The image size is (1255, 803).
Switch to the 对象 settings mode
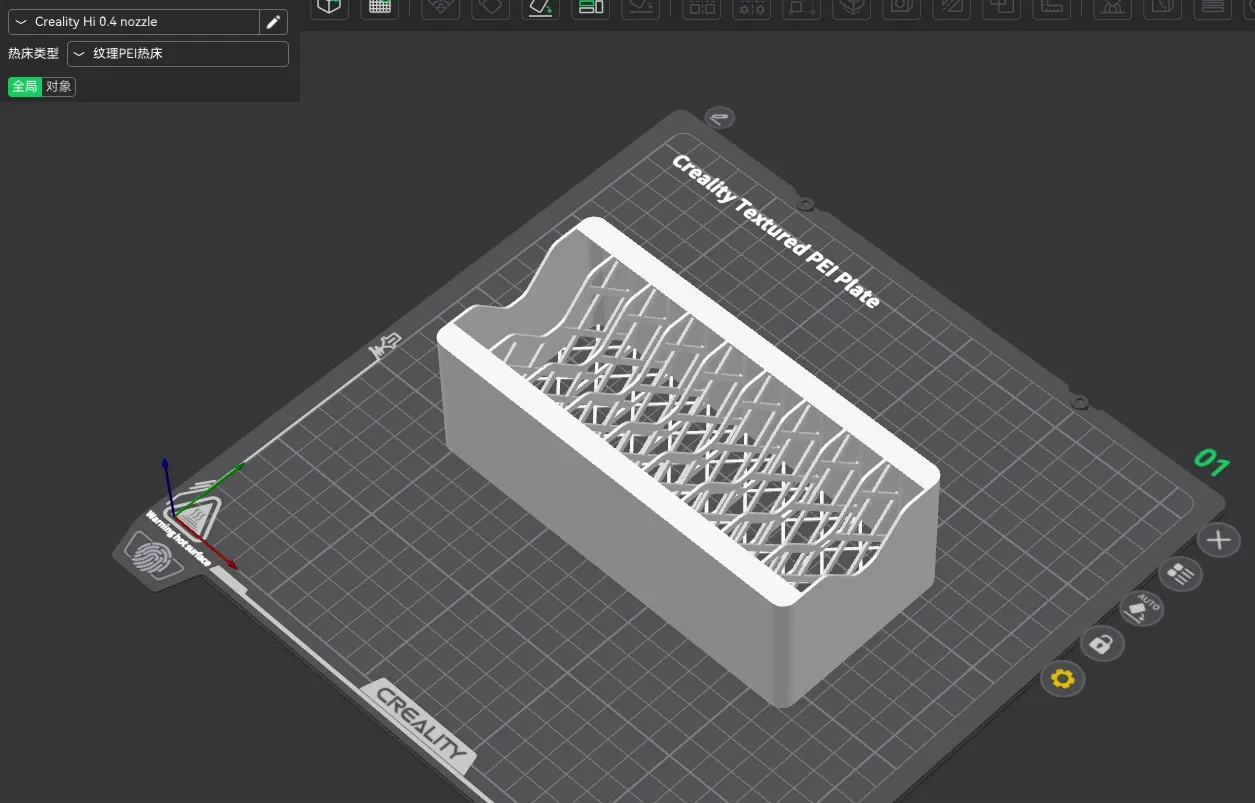59,87
